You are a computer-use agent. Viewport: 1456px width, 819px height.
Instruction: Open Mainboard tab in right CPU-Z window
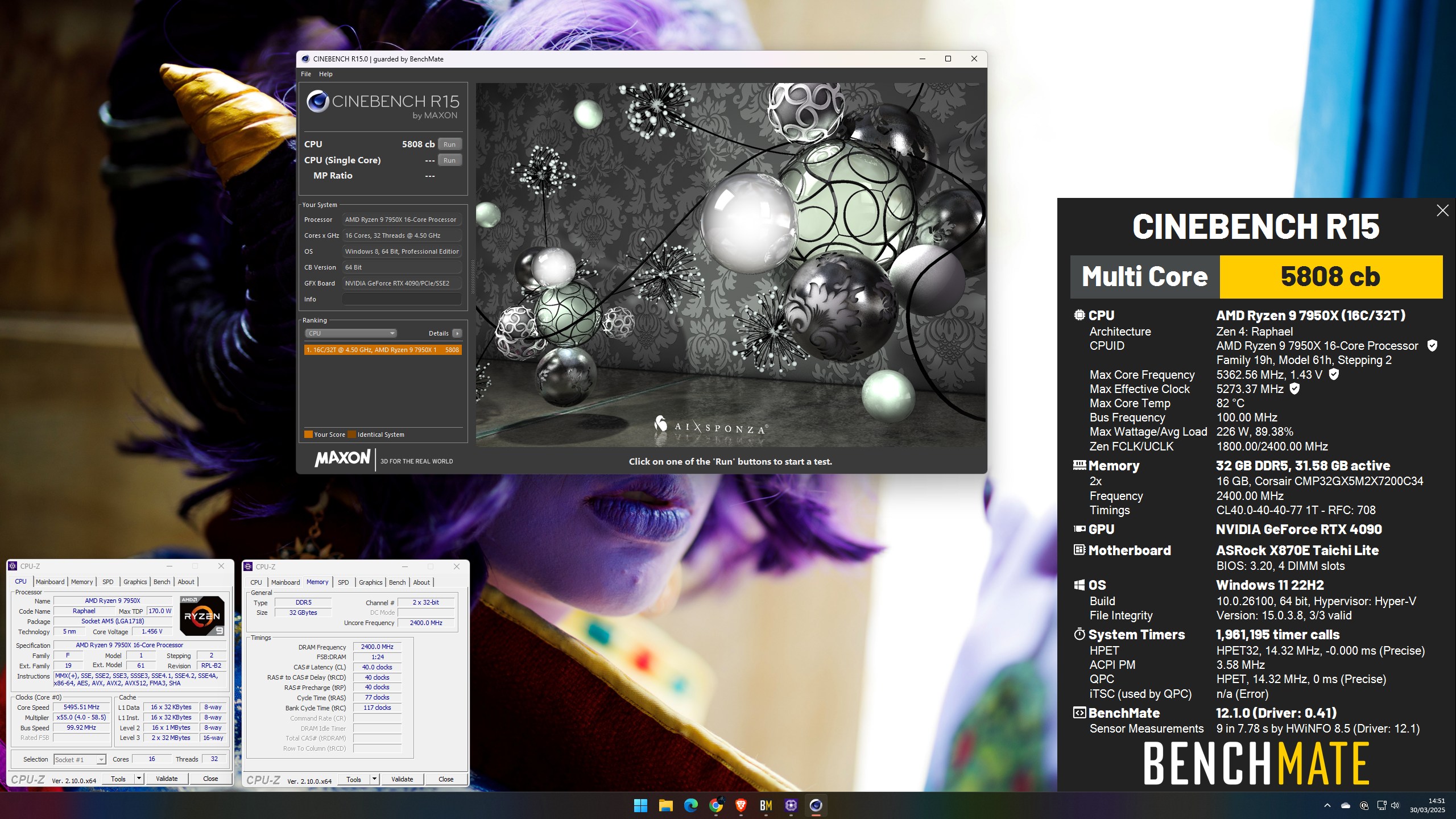click(286, 582)
